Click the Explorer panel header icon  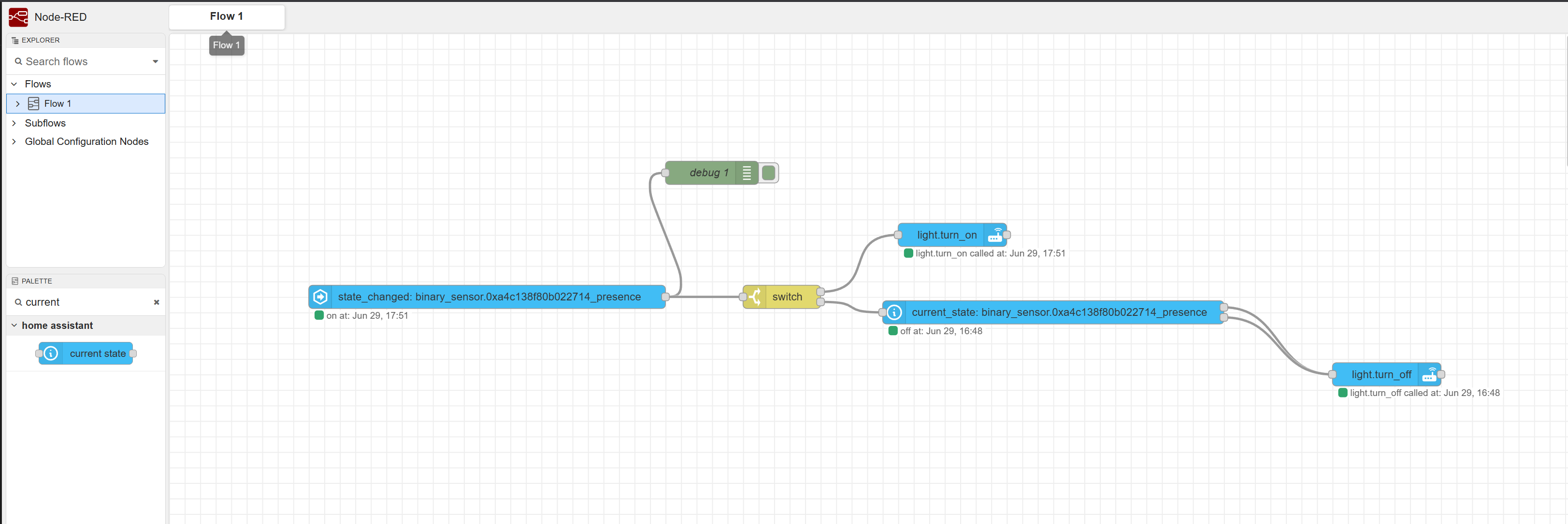click(x=14, y=40)
